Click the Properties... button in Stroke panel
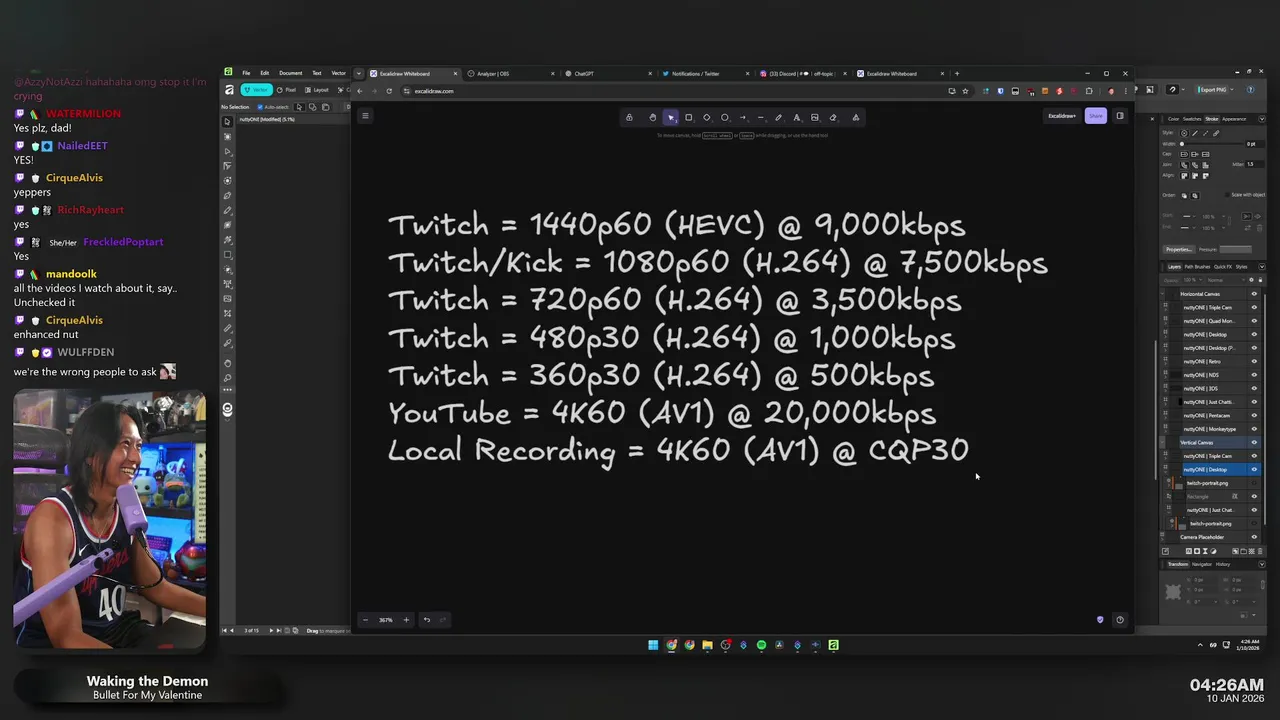Screen dimensions: 1280x720 1179,249
